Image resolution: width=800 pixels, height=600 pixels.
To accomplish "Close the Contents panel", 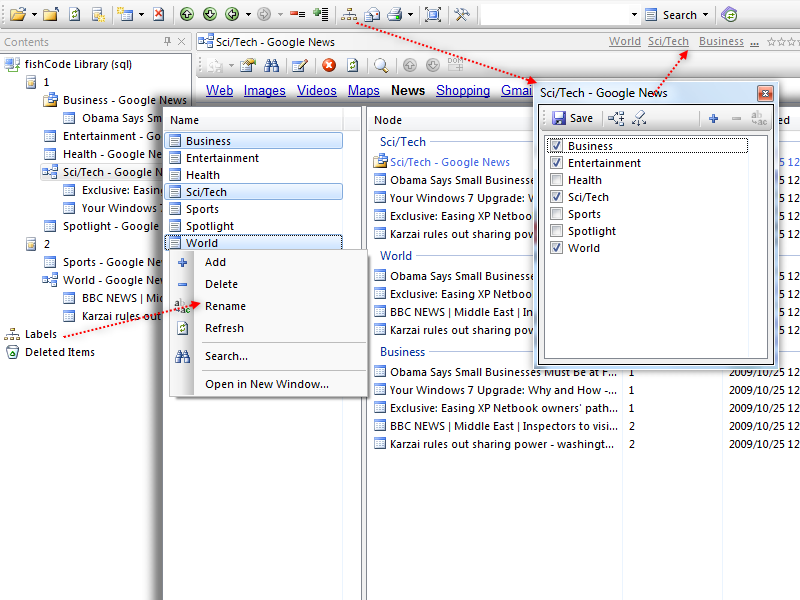I will click(182, 41).
